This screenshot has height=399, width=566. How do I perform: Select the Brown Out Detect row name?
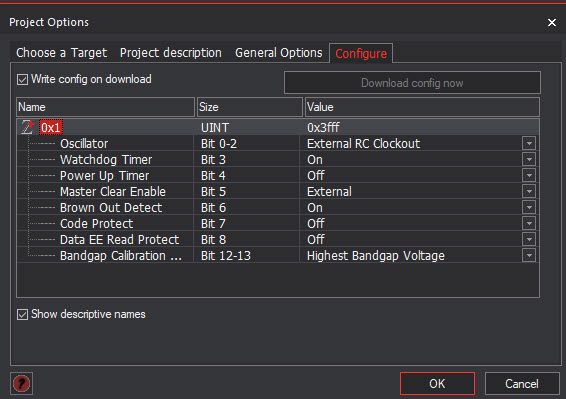click(x=111, y=208)
